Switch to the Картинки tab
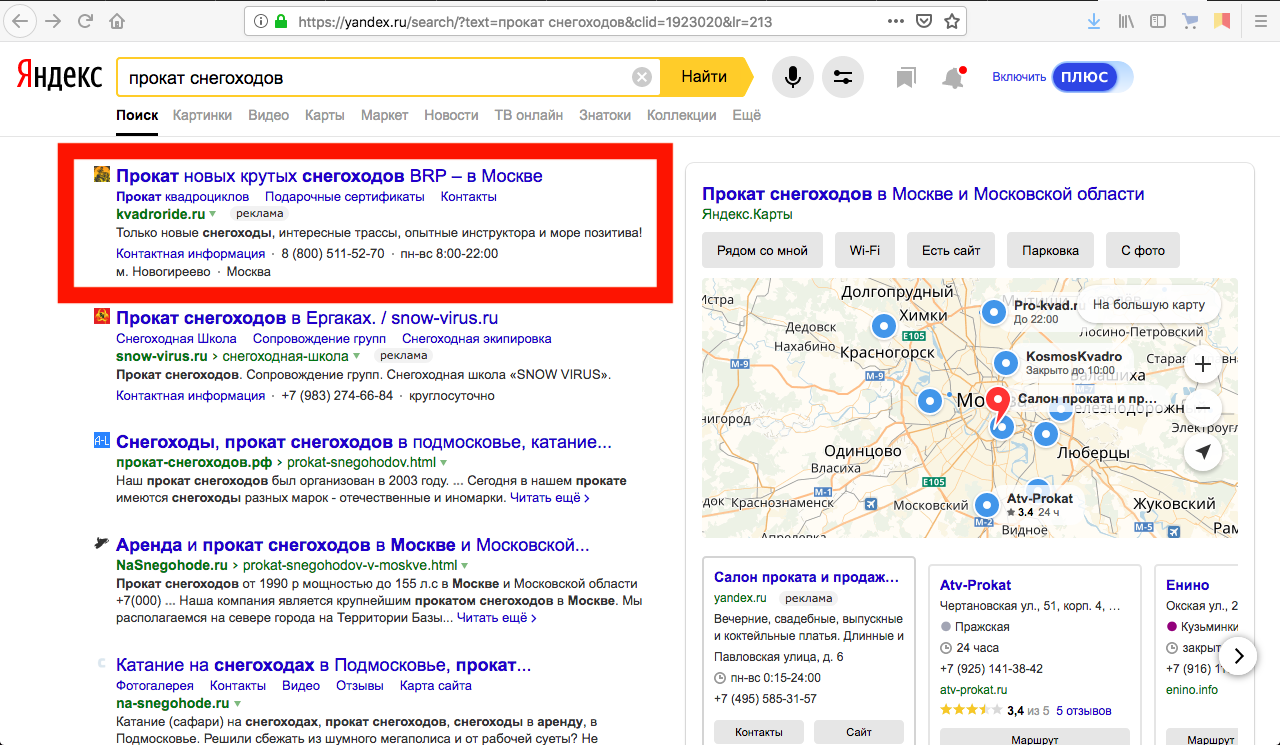 (x=202, y=115)
